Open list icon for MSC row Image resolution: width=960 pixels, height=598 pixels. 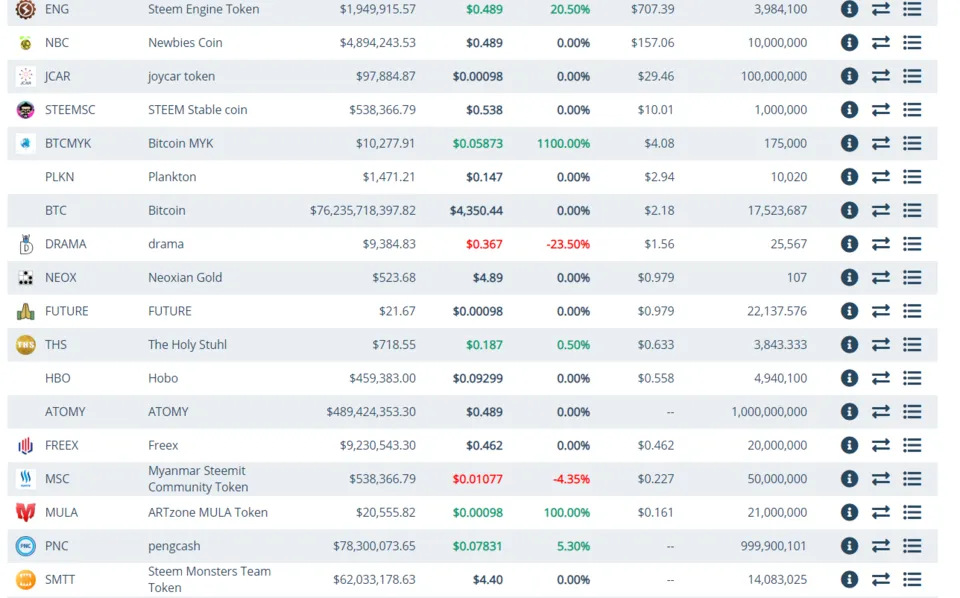point(912,479)
